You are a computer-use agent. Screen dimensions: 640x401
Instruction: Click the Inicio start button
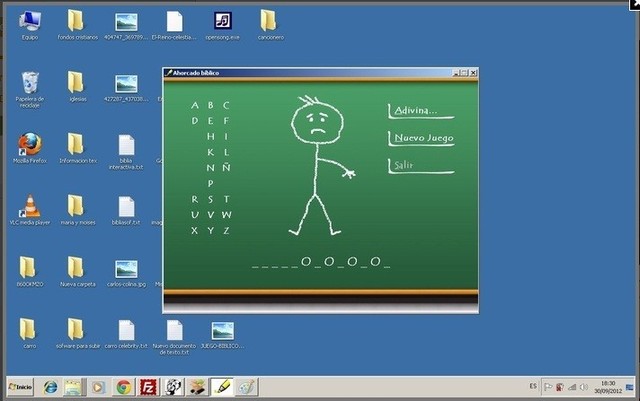point(20,387)
